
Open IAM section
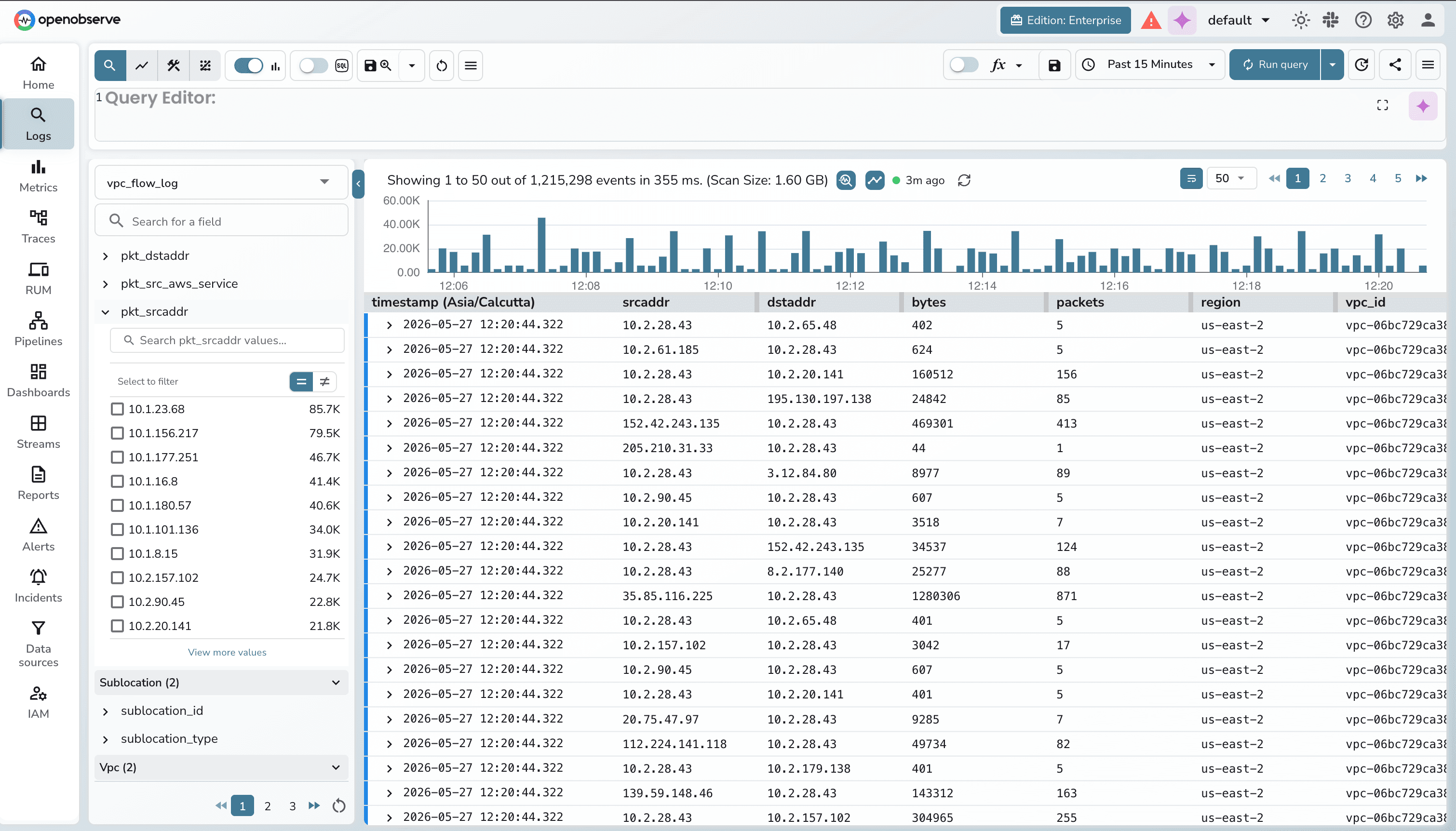(x=38, y=702)
